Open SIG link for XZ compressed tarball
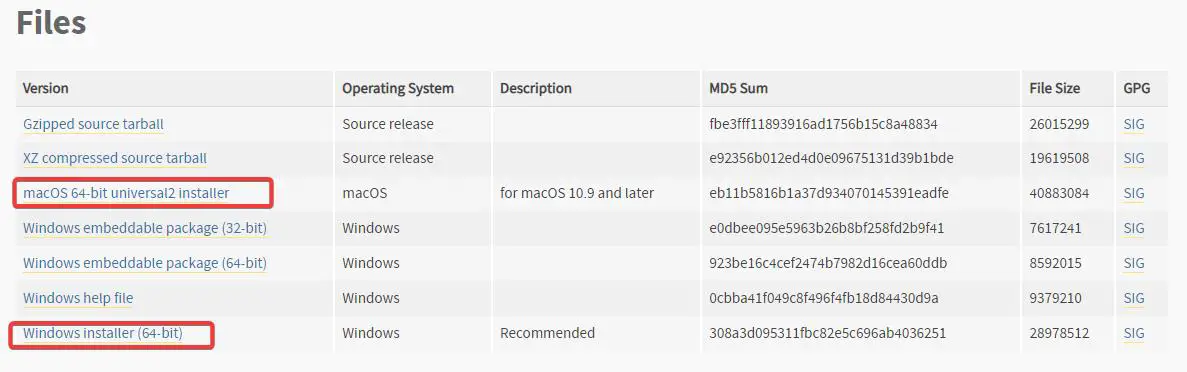The width and height of the screenshot is (1187, 372). pos(1134,158)
